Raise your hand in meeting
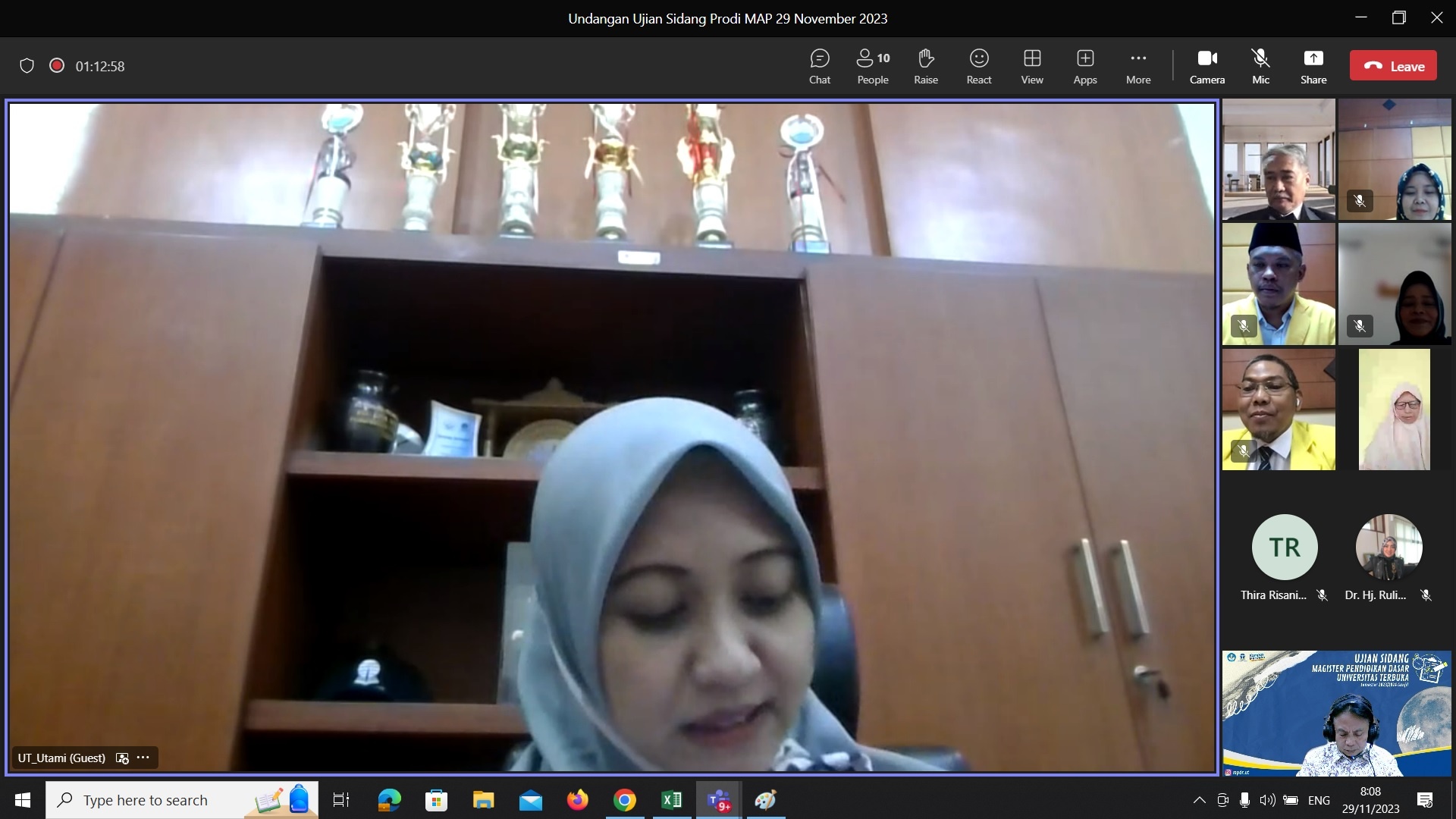1456x819 pixels. pos(926,66)
